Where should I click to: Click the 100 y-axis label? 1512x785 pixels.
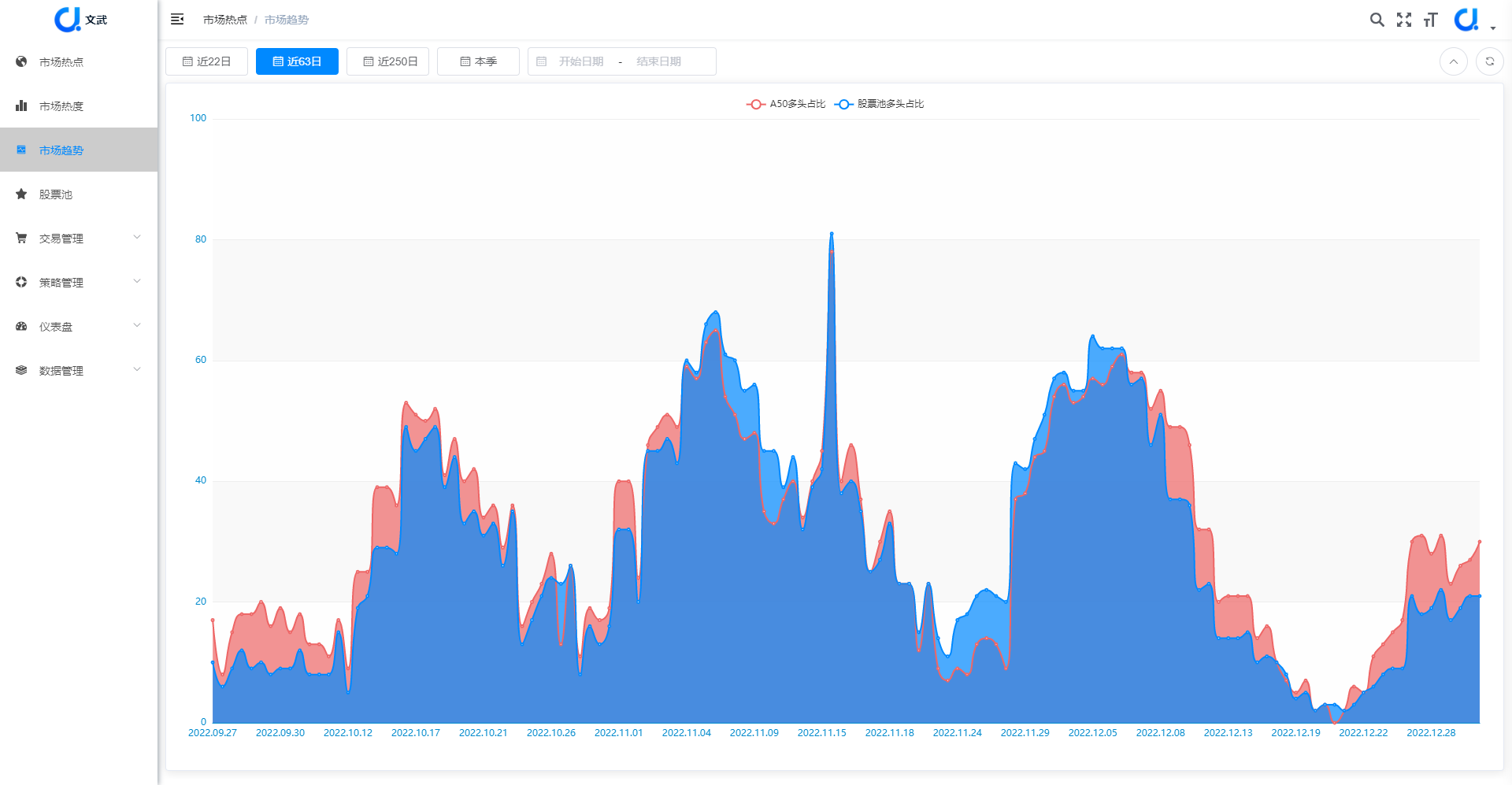pos(198,118)
